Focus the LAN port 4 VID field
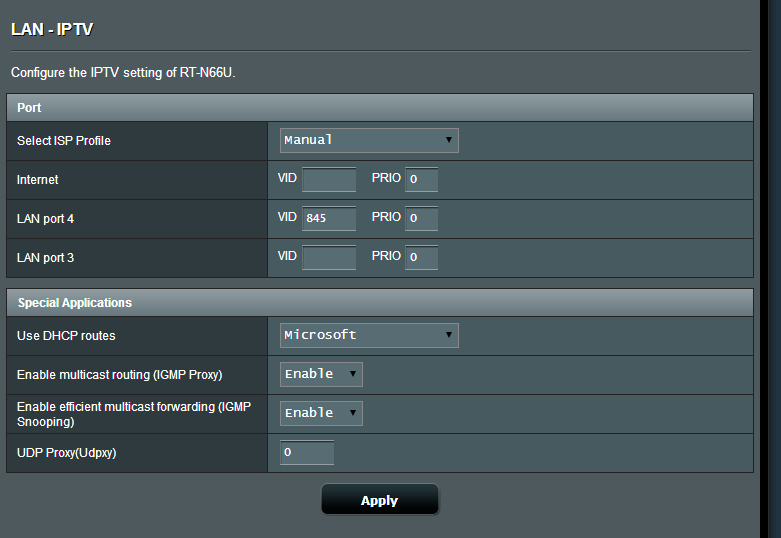 (329, 218)
